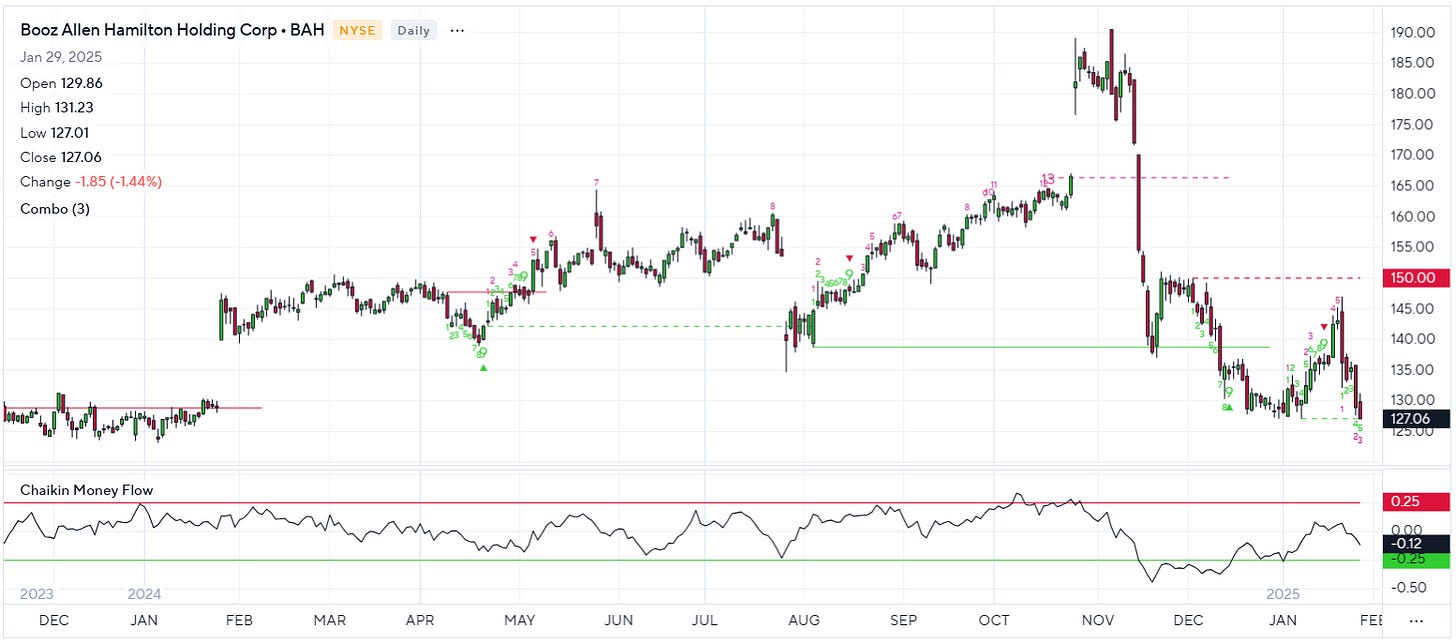Click the SEP label on time axis
Screen dimensions: 1456x642
[x=903, y=620]
